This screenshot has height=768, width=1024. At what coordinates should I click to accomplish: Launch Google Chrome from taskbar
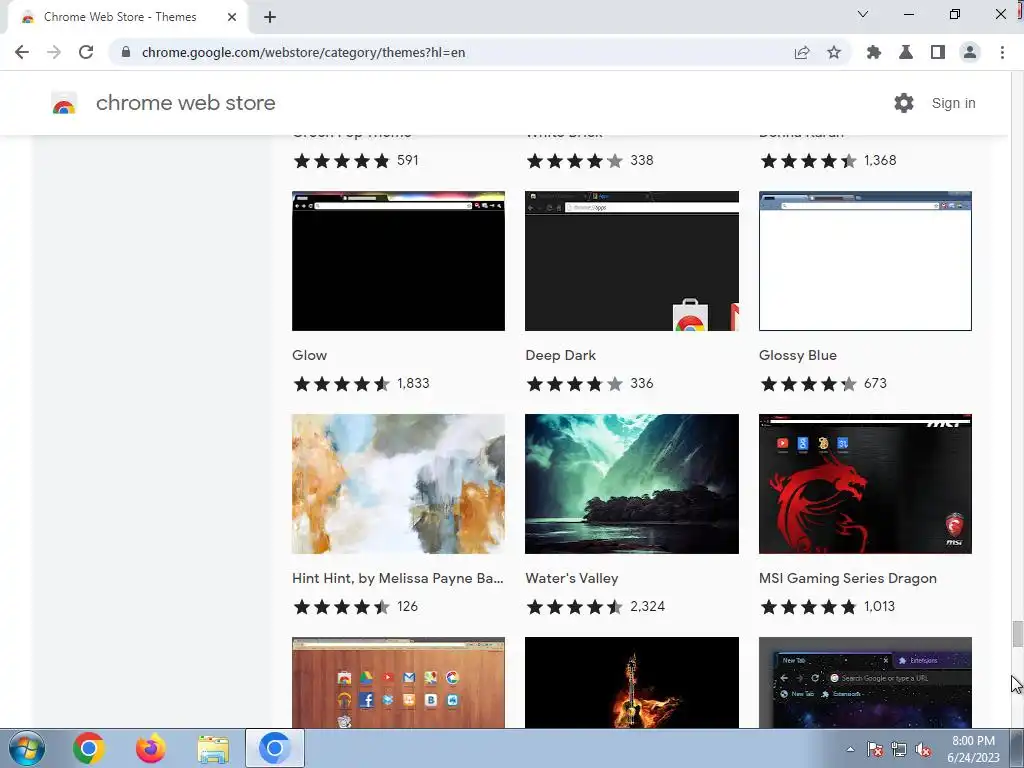[89, 748]
